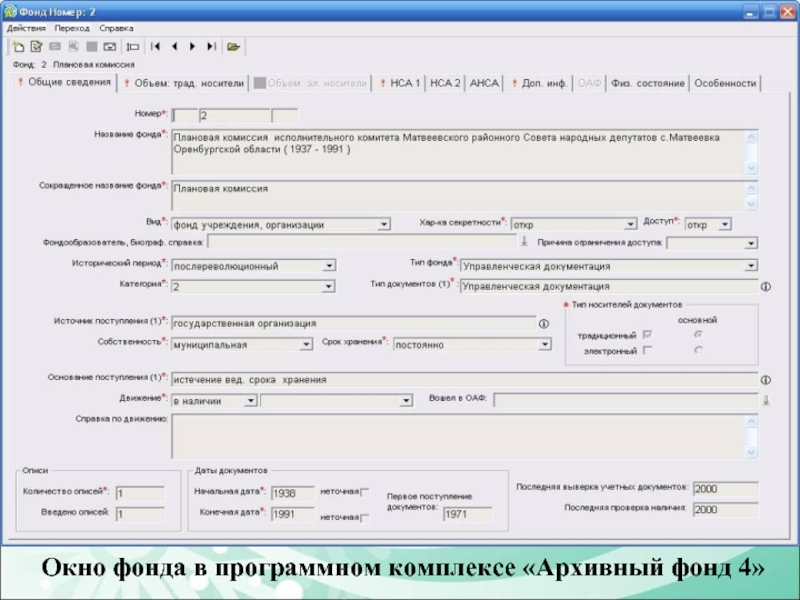Open the Срок хранения dropdown
This screenshot has height=600, width=800.
(545, 344)
